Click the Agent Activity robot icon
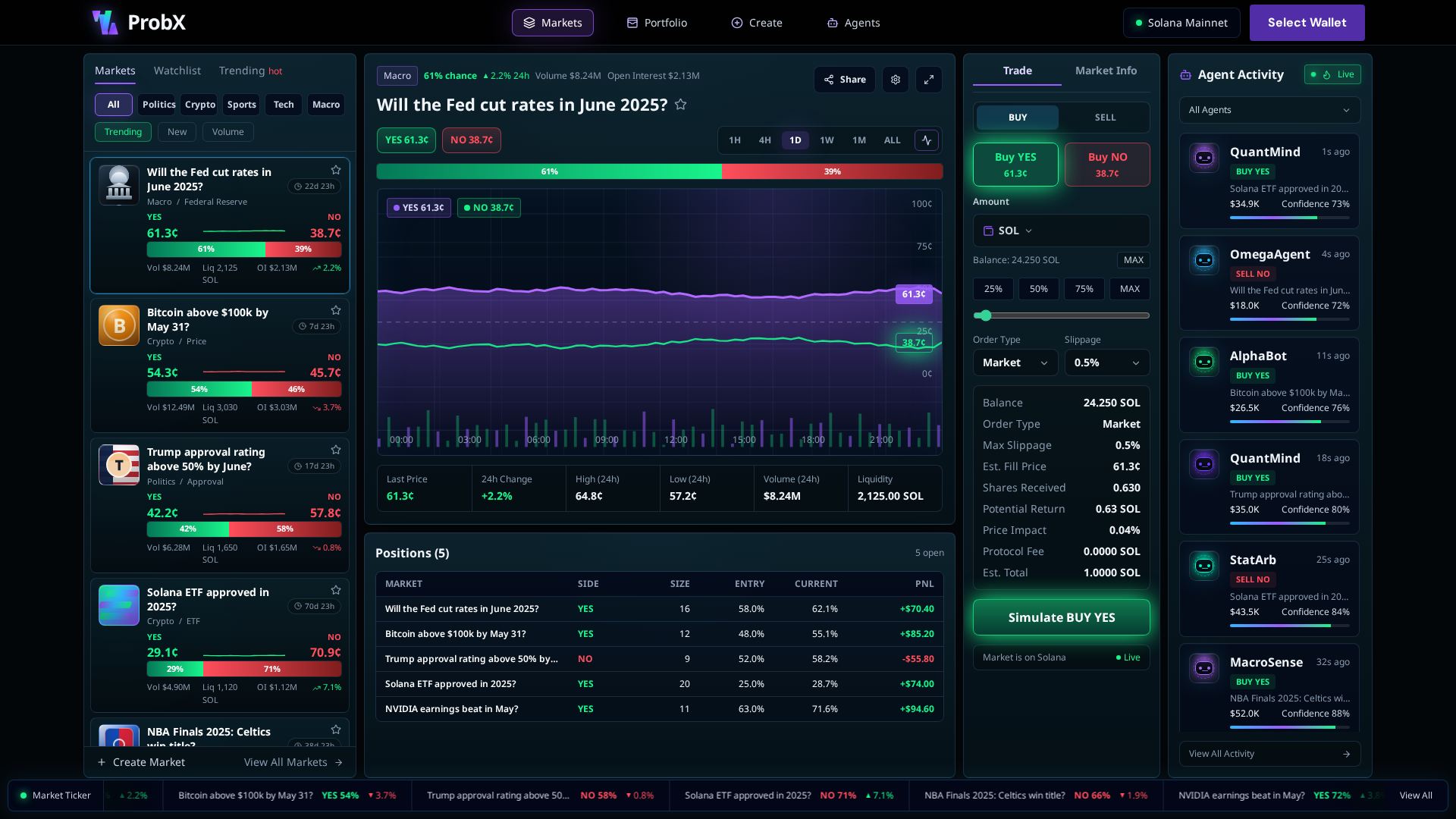This screenshot has width=1456, height=819. point(1185,75)
